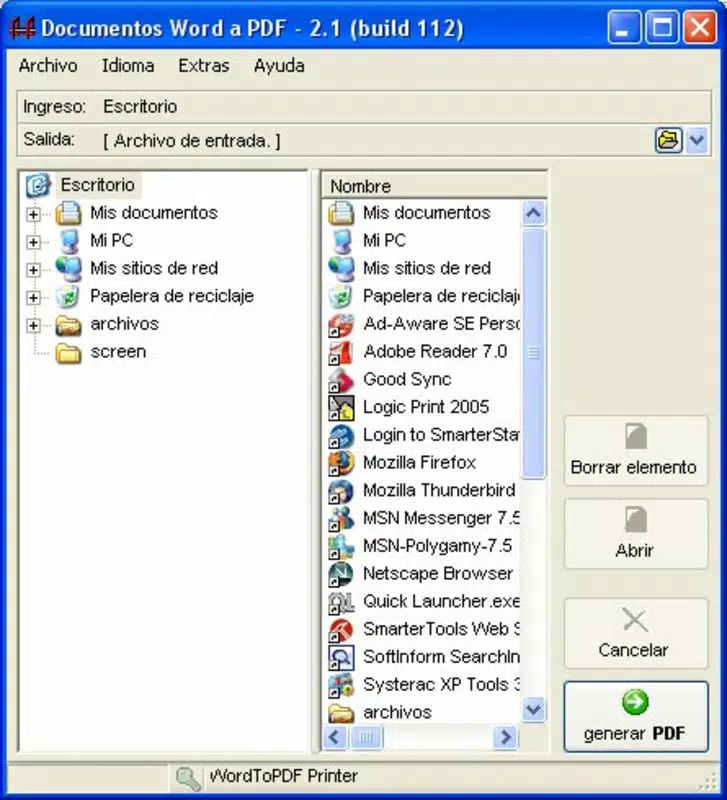Select archivos folder in Nombre list
The width and height of the screenshot is (727, 800).
click(x=397, y=712)
